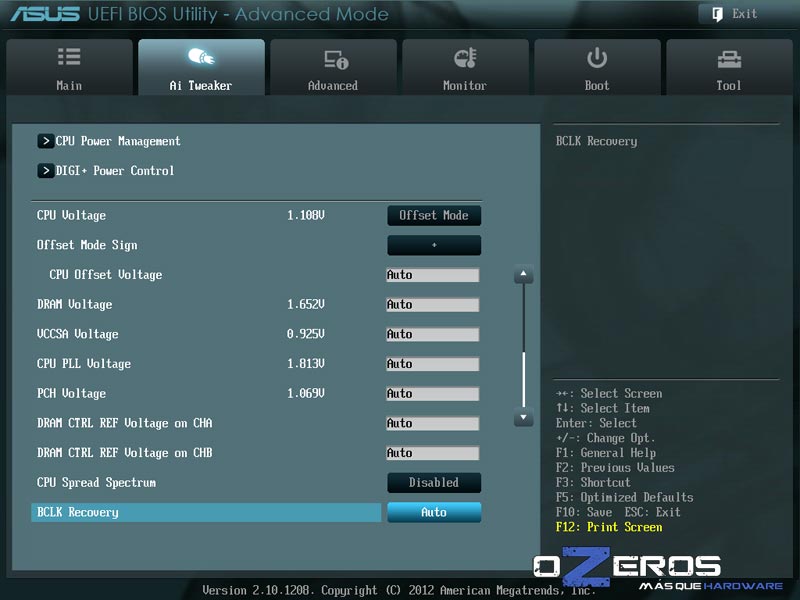The height and width of the screenshot is (600, 800).
Task: Click the F12: Print Screen hint
Action: (609, 527)
